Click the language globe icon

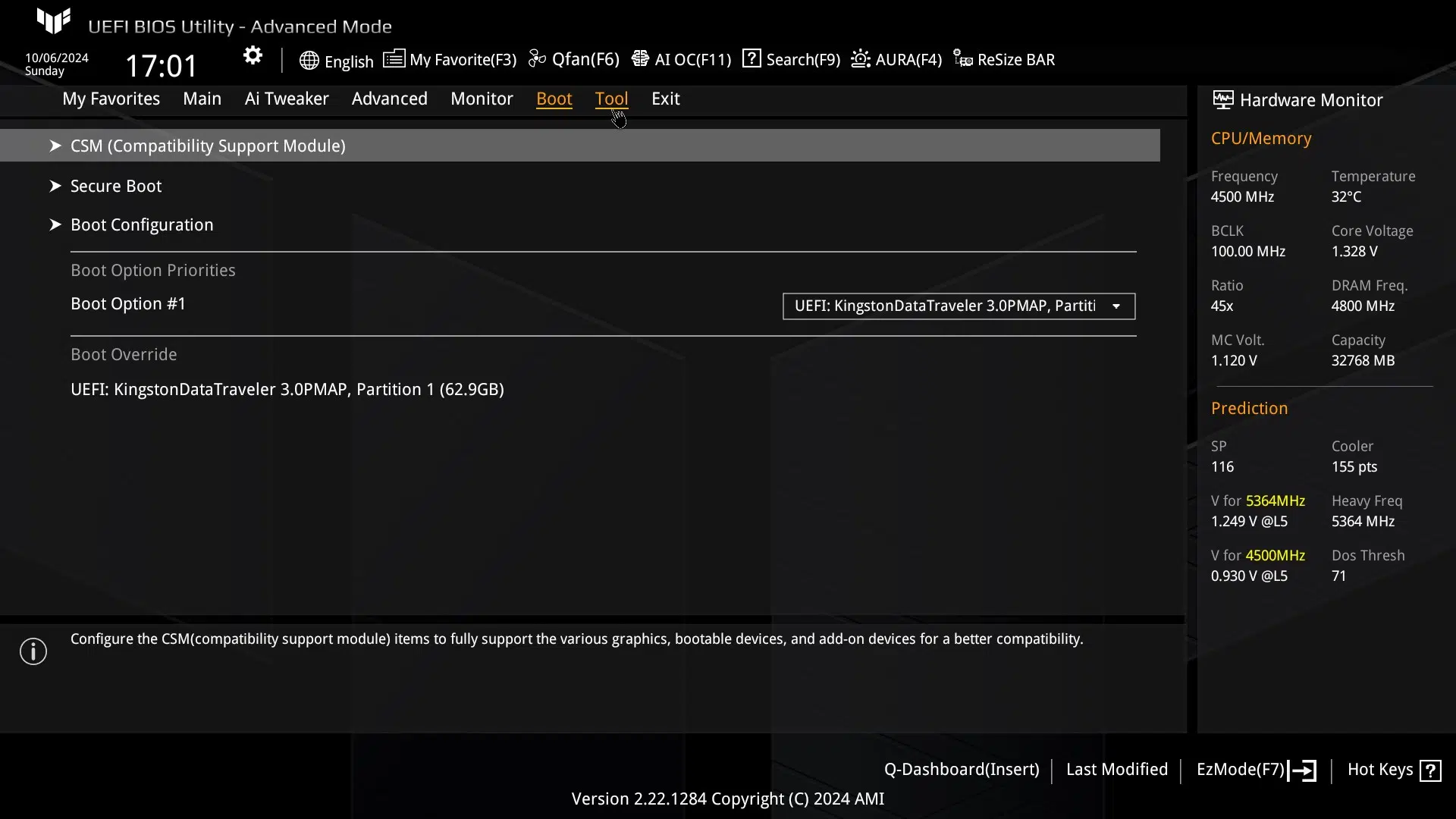click(309, 61)
